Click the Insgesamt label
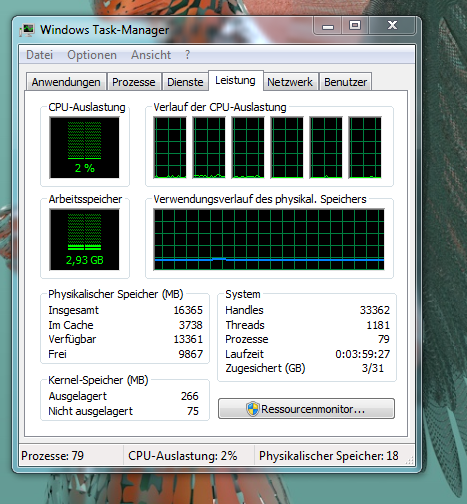The width and height of the screenshot is (467, 504). pyautogui.click(x=73, y=310)
